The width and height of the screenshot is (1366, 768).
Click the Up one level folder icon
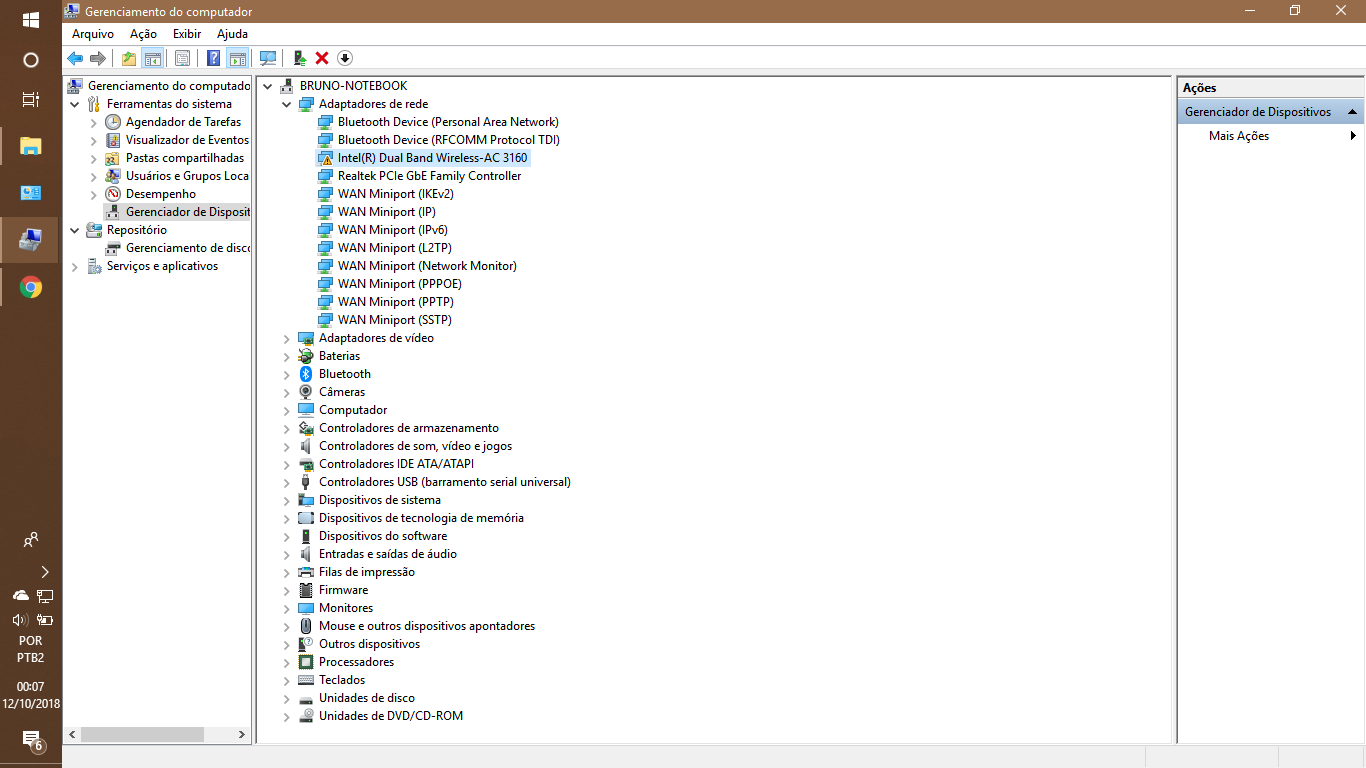click(x=129, y=58)
